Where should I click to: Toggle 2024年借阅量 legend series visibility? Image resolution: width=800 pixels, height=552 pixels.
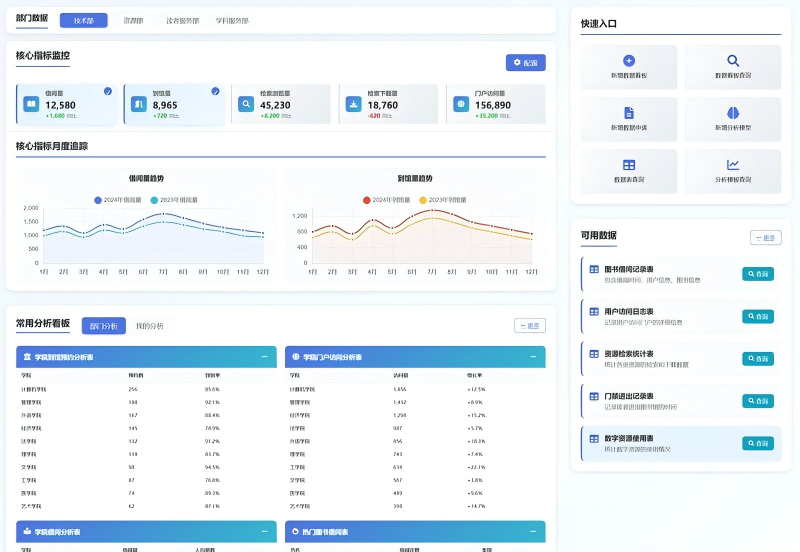(98, 200)
